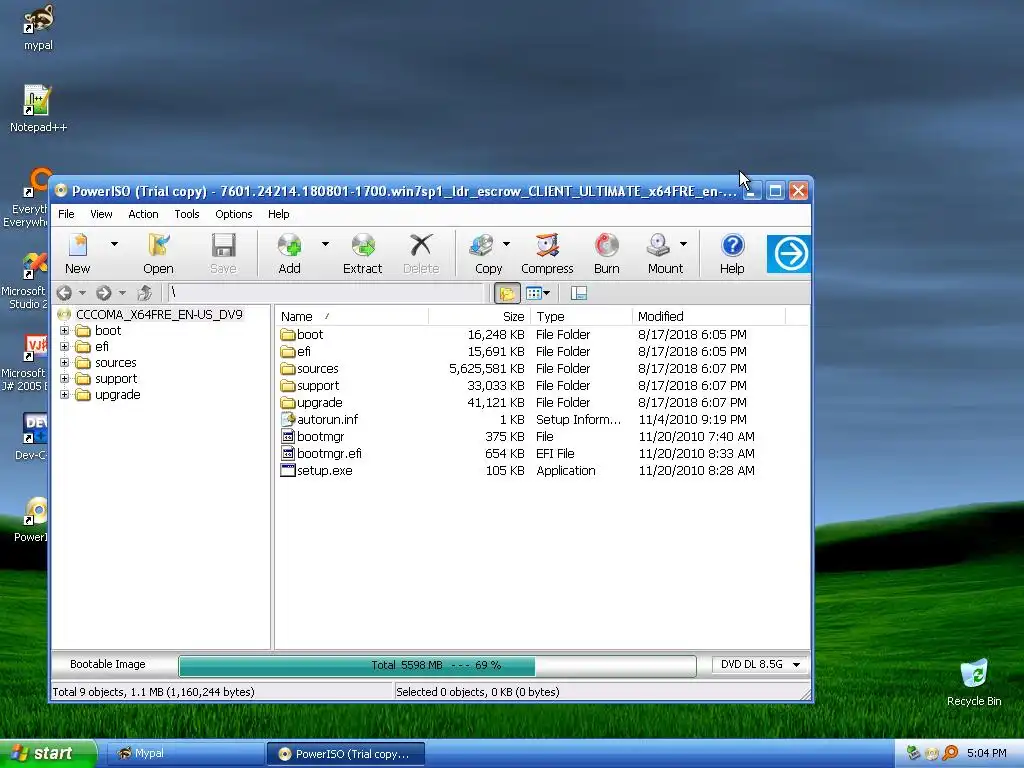Click the Forward navigation arrow

pos(103,293)
